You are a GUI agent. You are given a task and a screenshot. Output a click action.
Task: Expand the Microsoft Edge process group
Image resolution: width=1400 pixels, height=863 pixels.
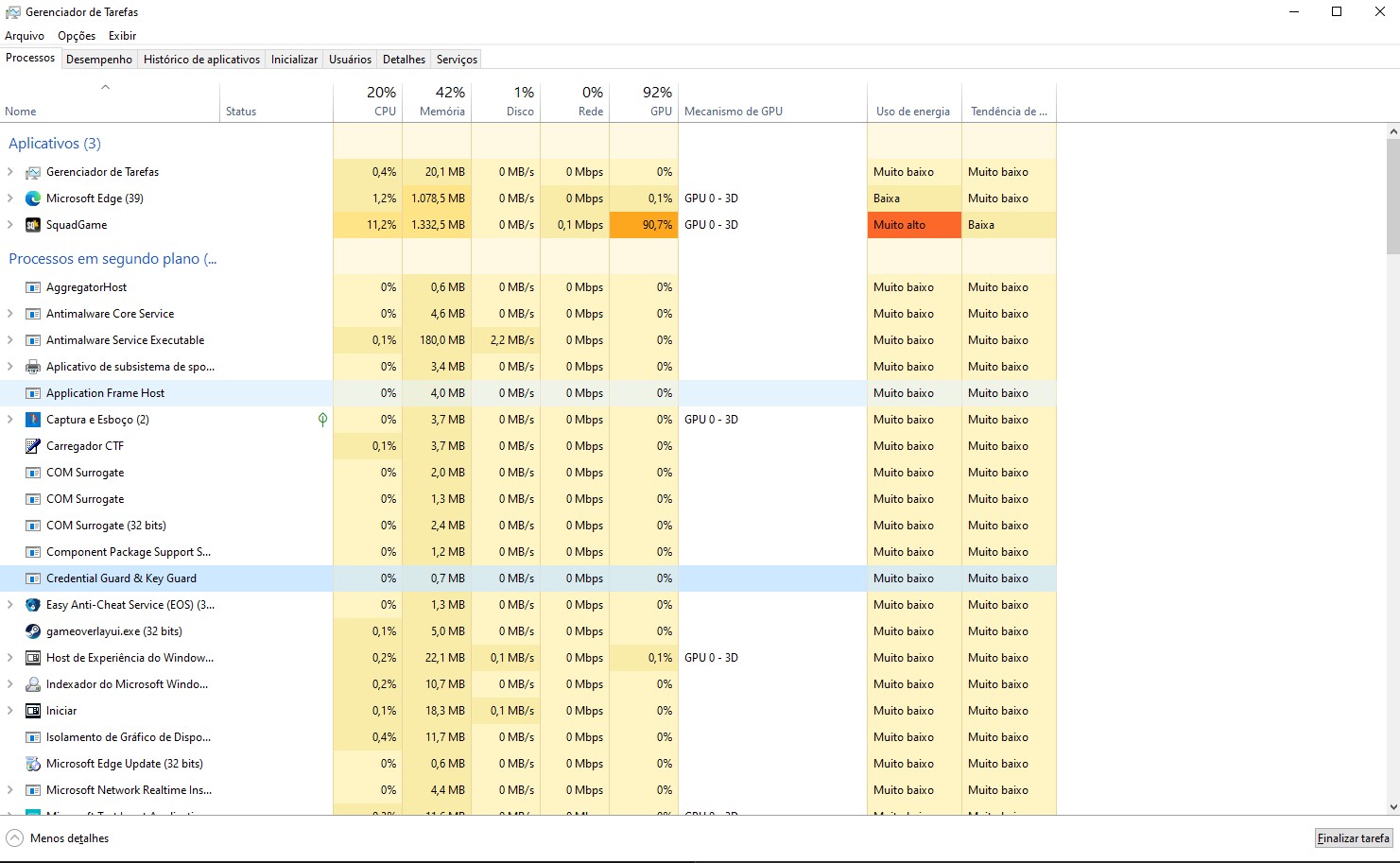(x=9, y=198)
